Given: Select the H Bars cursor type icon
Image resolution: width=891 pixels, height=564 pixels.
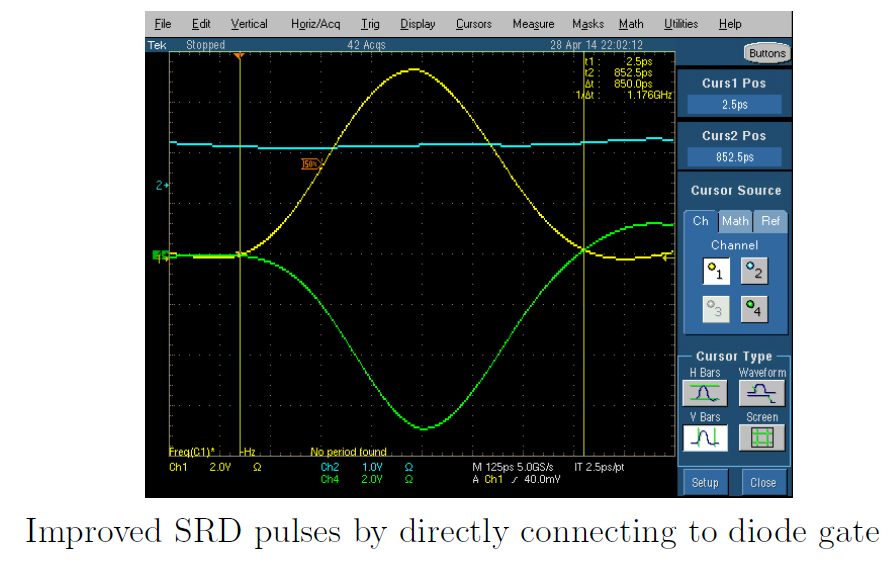Looking at the screenshot, I should (703, 393).
